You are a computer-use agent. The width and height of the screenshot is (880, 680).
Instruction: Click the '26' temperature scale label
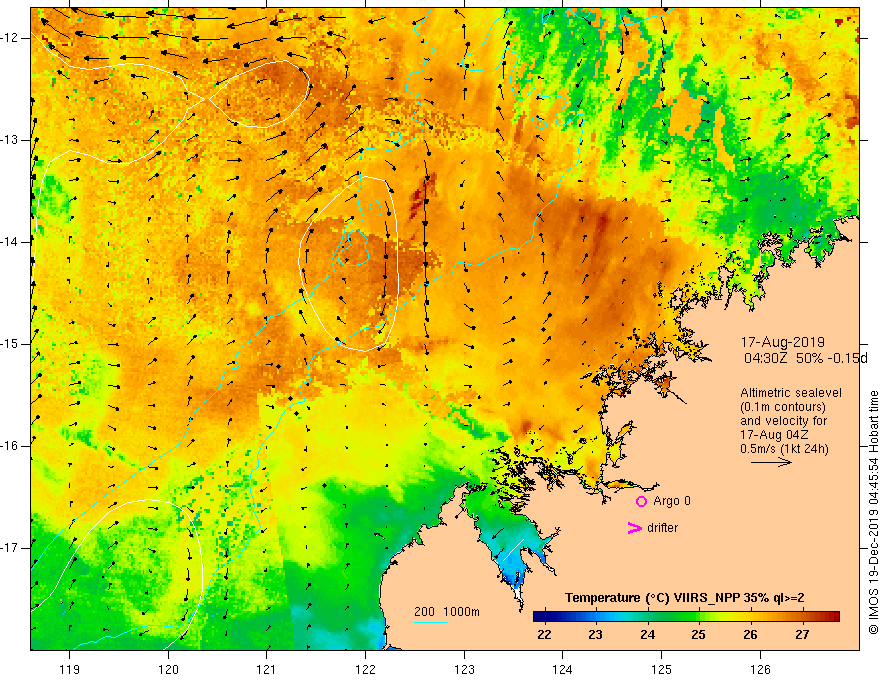[x=750, y=635]
